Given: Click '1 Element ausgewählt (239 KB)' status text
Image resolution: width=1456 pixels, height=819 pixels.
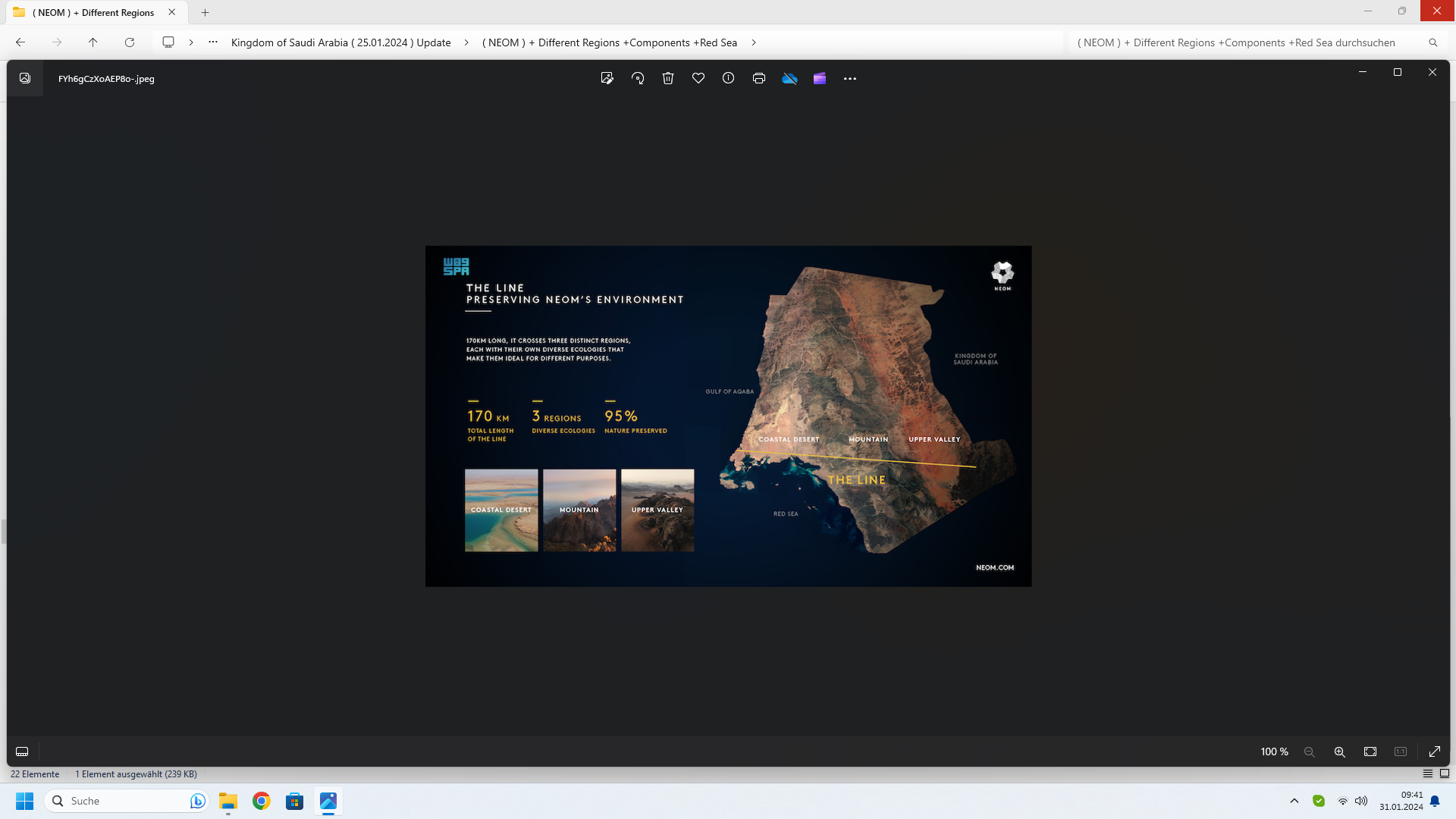Looking at the screenshot, I should click(x=136, y=774).
